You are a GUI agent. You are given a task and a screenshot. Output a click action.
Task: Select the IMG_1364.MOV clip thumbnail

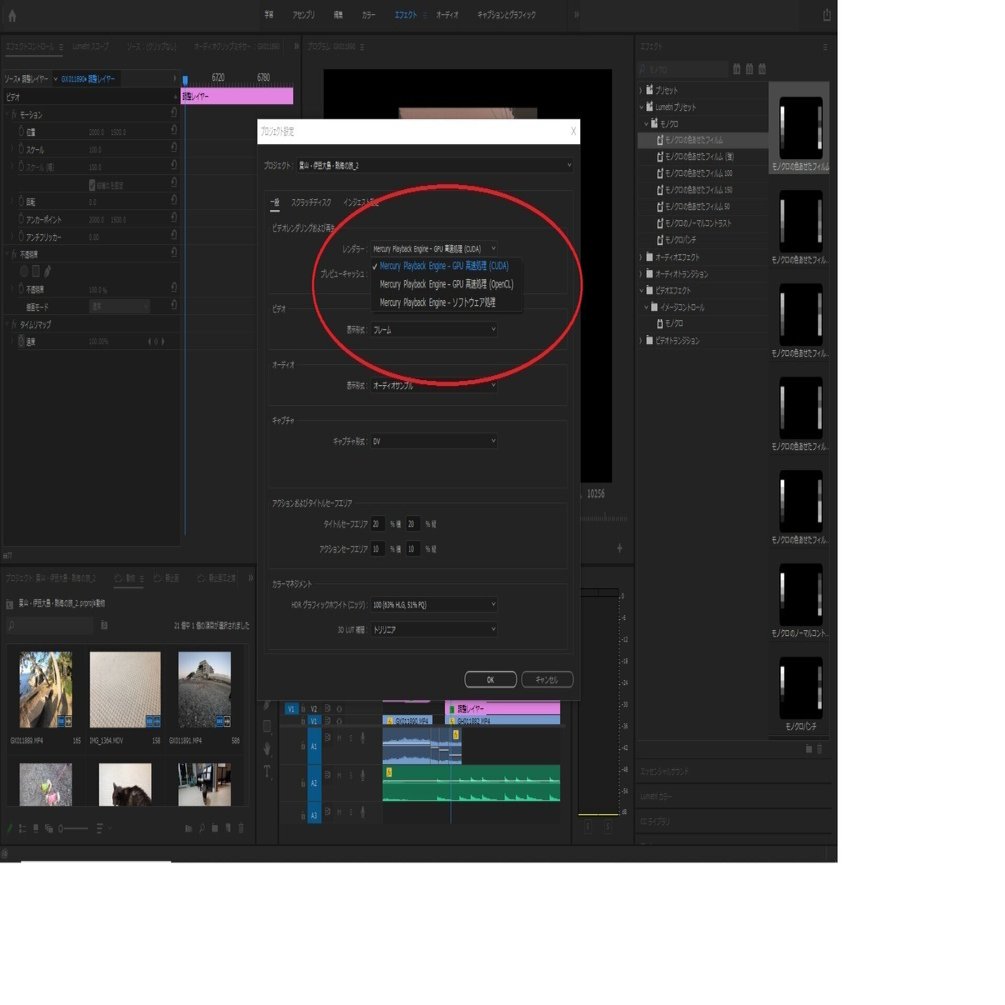point(124,688)
